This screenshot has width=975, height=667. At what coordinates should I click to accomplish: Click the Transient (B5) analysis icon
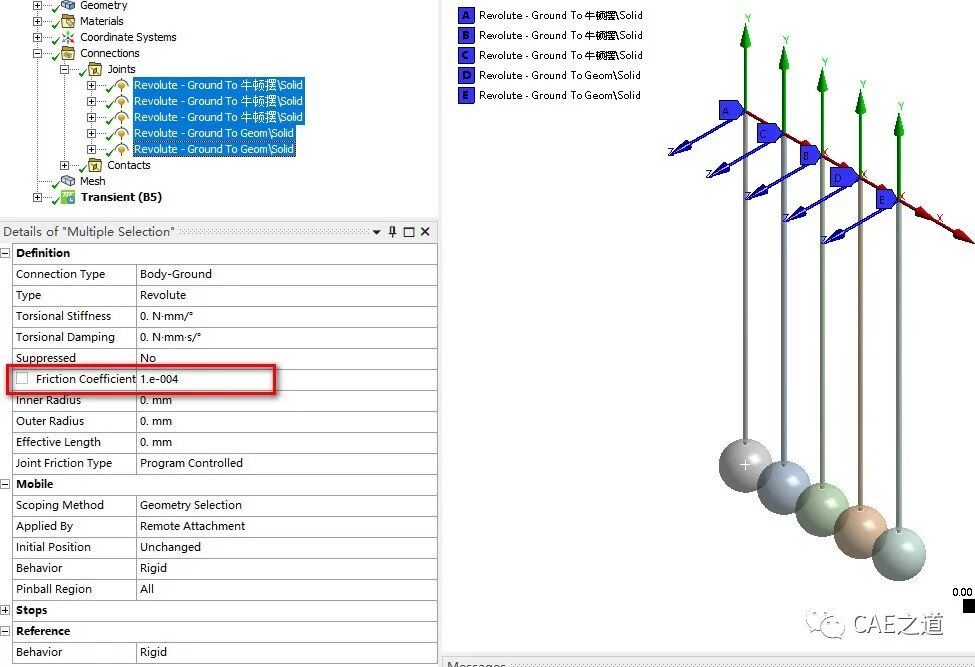[x=66, y=197]
